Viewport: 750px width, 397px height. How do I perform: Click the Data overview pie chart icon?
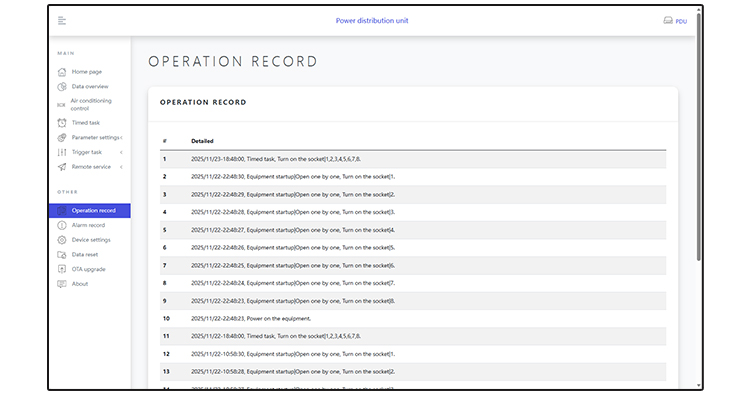click(x=62, y=87)
